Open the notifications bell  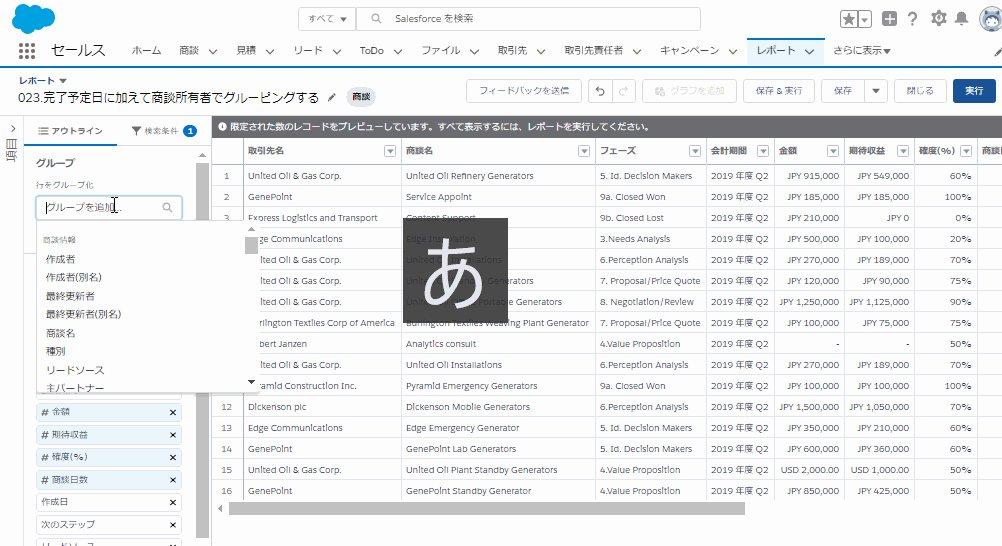click(961, 19)
